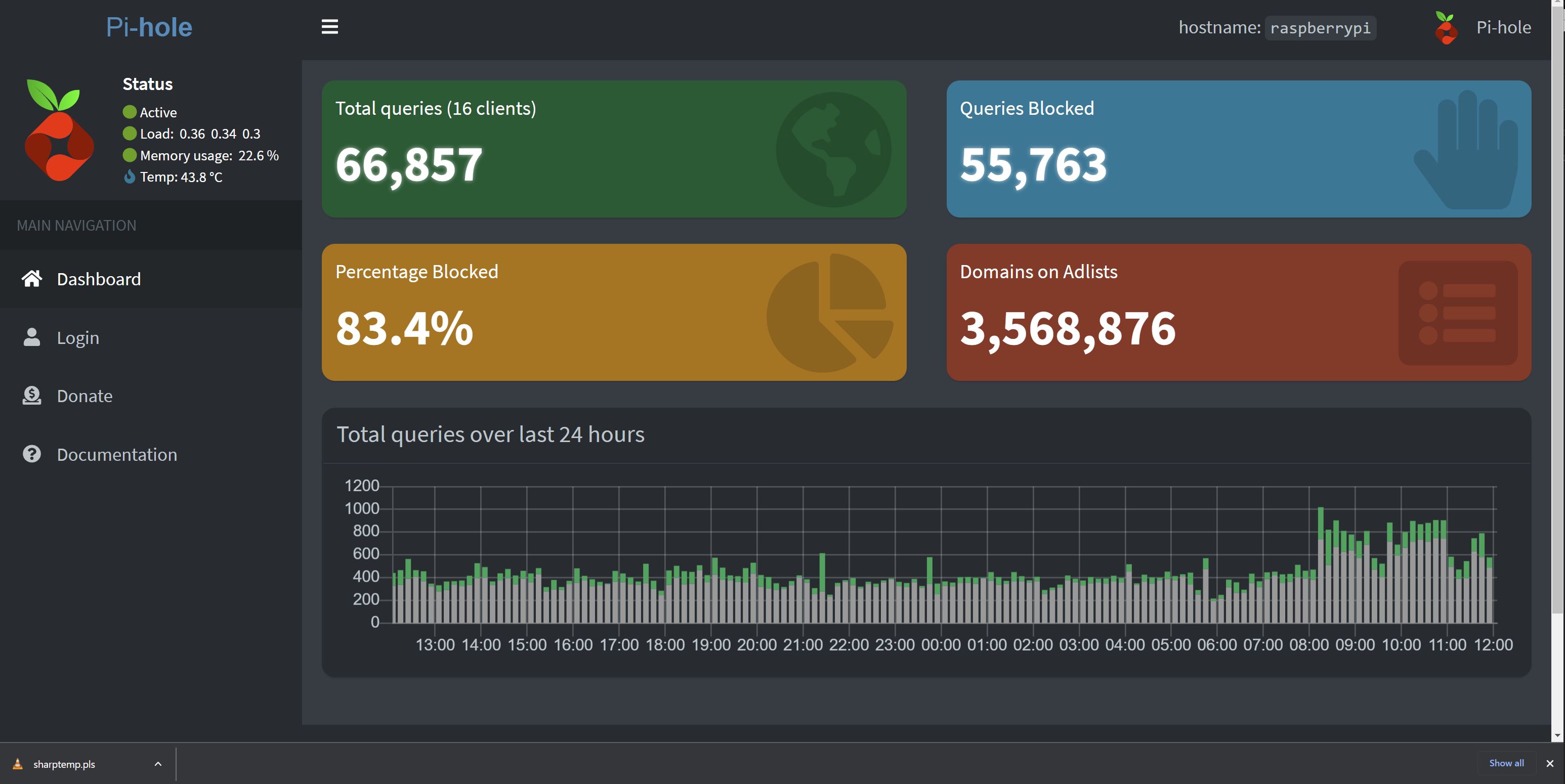Image resolution: width=1565 pixels, height=784 pixels.
Task: Click the Login user icon
Action: (31, 337)
